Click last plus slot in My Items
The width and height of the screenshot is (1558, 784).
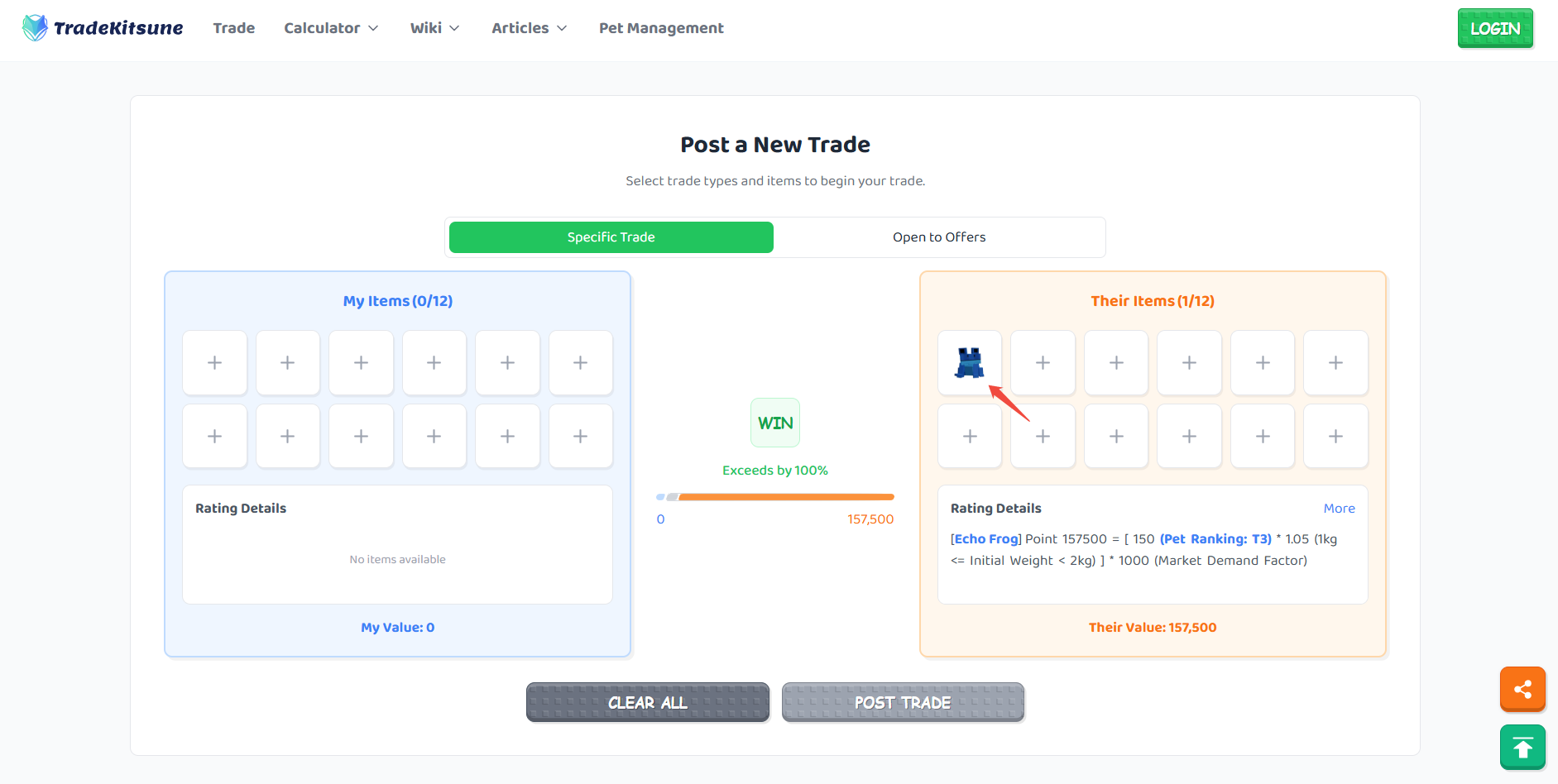point(581,436)
